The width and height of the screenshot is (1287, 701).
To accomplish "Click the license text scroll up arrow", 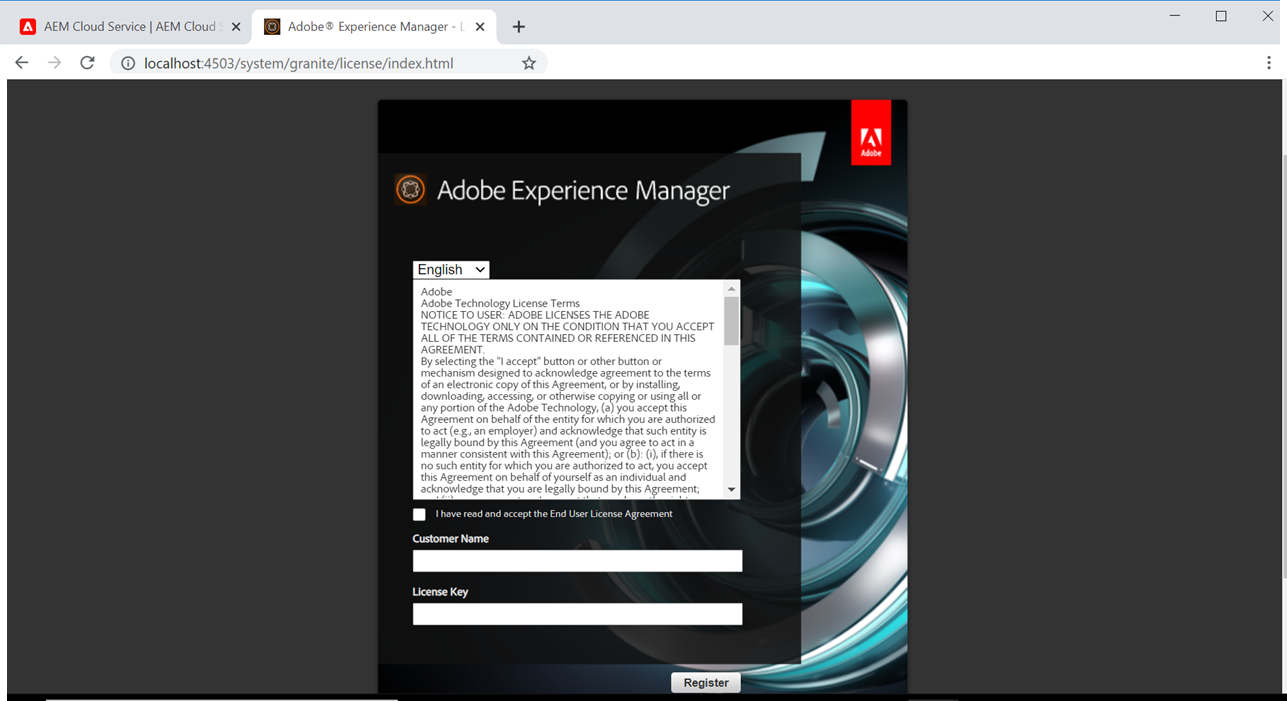I will [731, 289].
